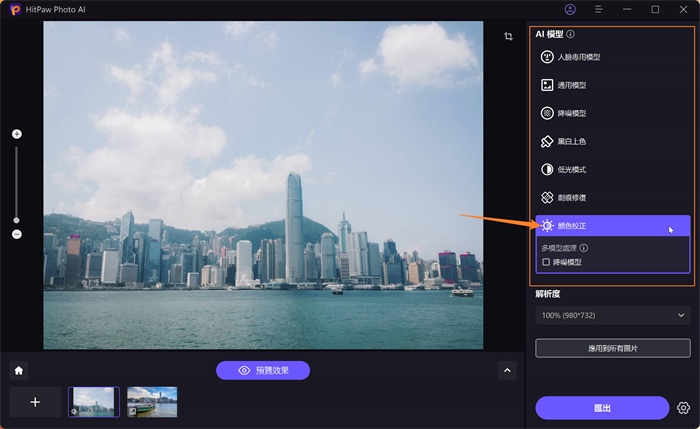Show info next to AI 模型 heading
This screenshot has width=700, height=429.
click(571, 34)
